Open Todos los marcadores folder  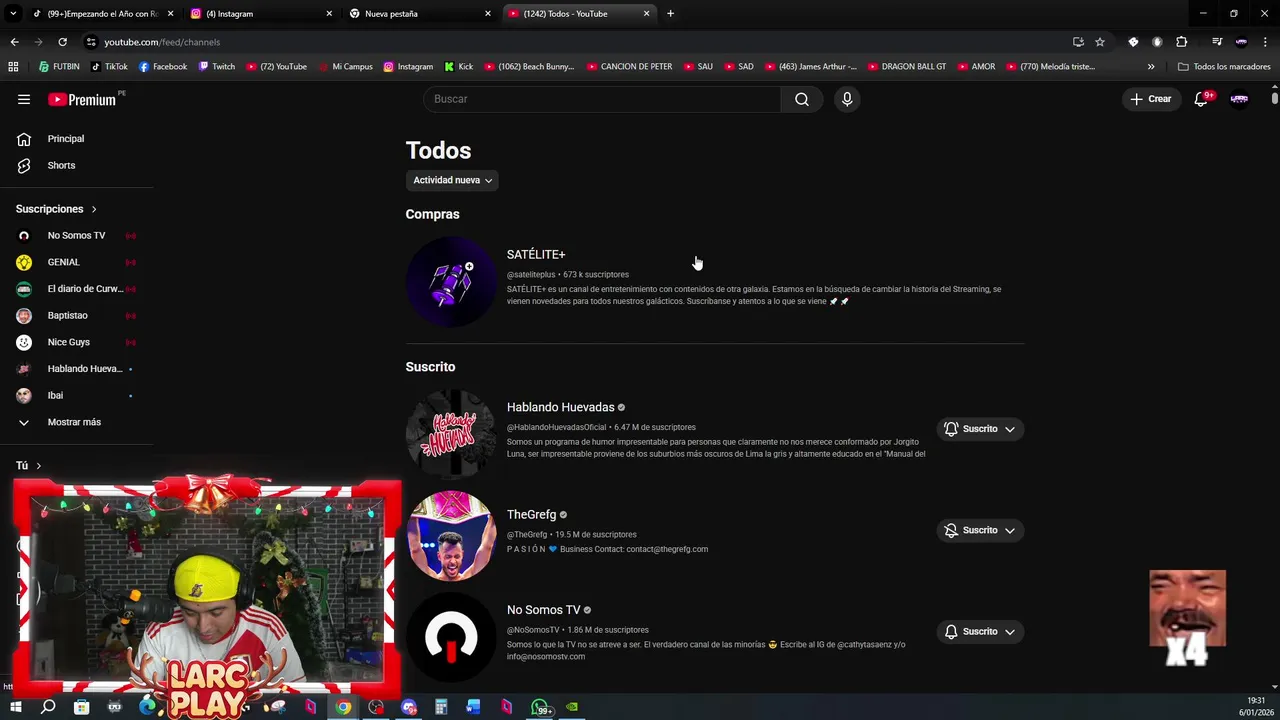1224,67
